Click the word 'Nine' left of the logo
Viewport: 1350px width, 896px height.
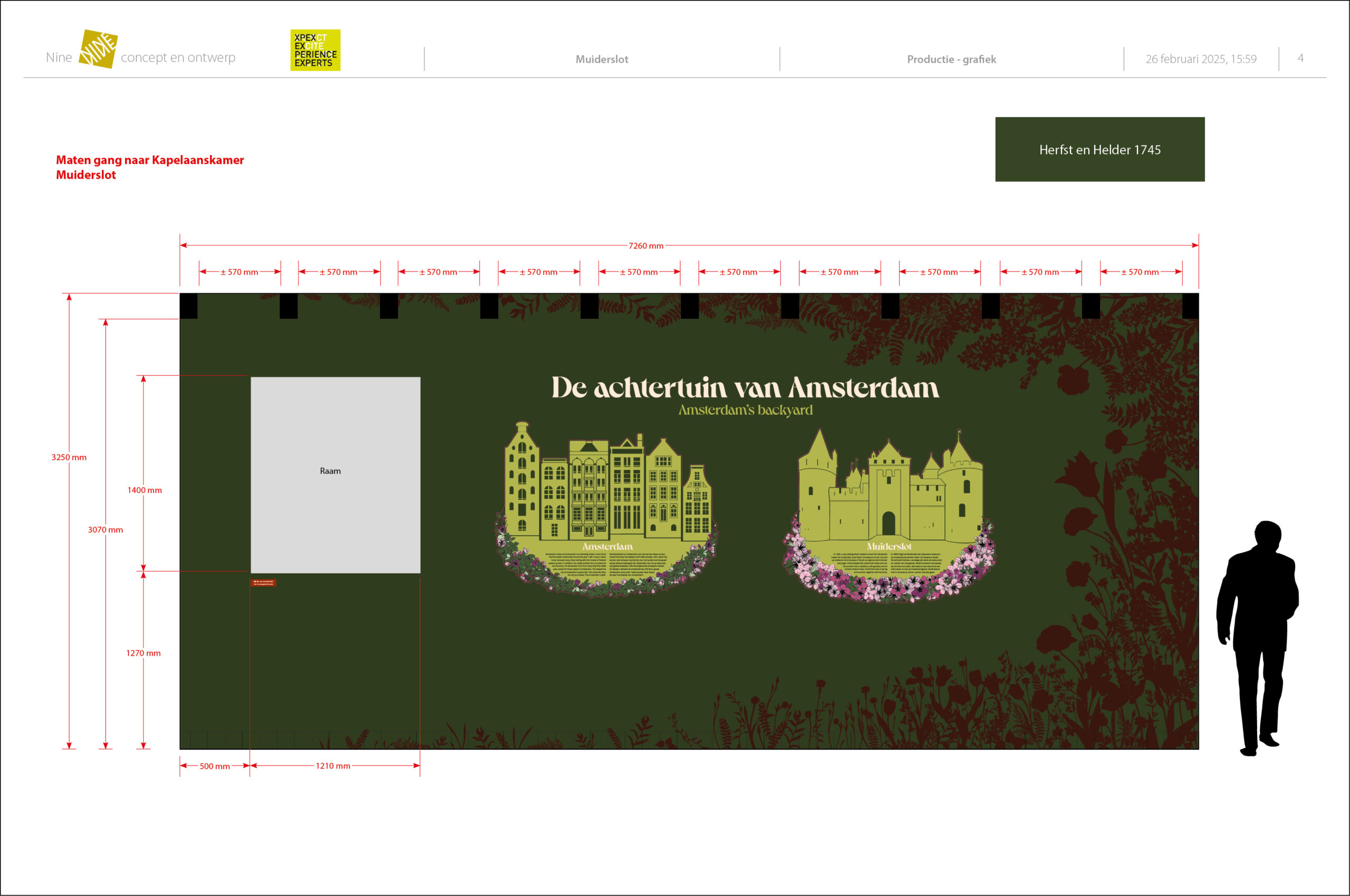tap(59, 58)
